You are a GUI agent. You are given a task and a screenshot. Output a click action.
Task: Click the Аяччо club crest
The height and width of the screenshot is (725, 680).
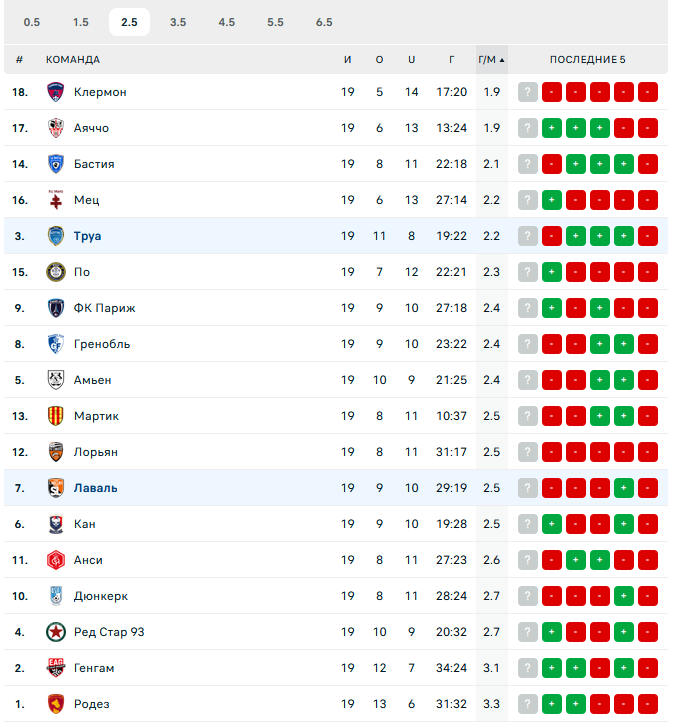tap(56, 128)
